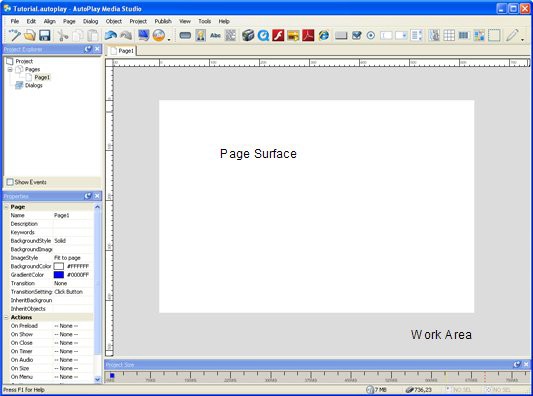The image size is (533, 396).
Task: Open the Publish menu
Action: point(163,21)
